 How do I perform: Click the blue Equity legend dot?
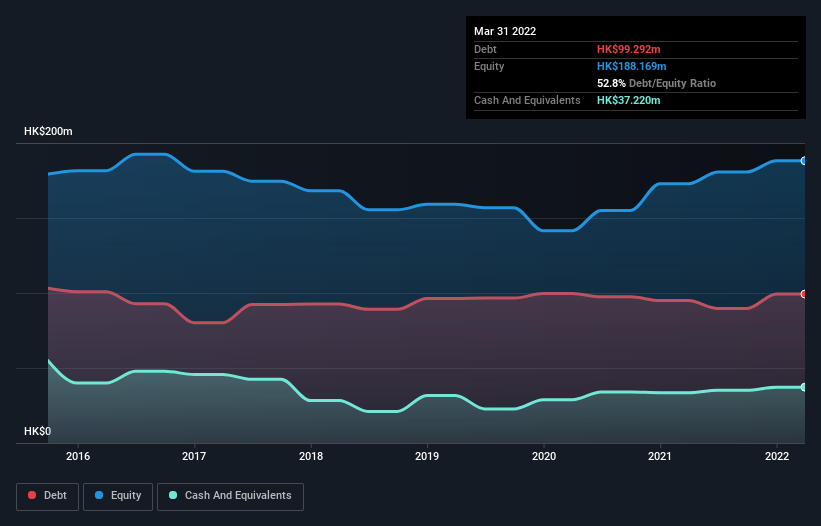point(99,495)
